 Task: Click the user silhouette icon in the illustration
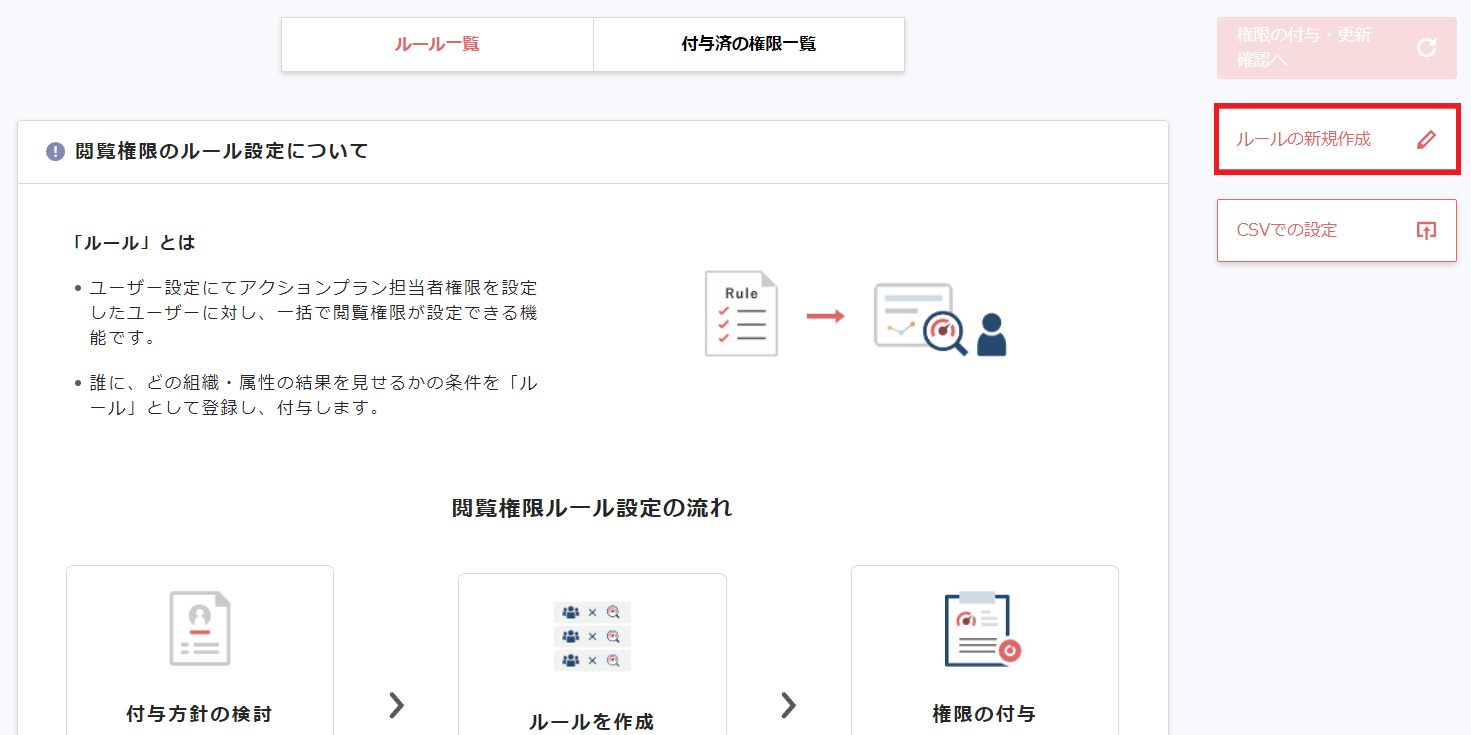coord(991,335)
